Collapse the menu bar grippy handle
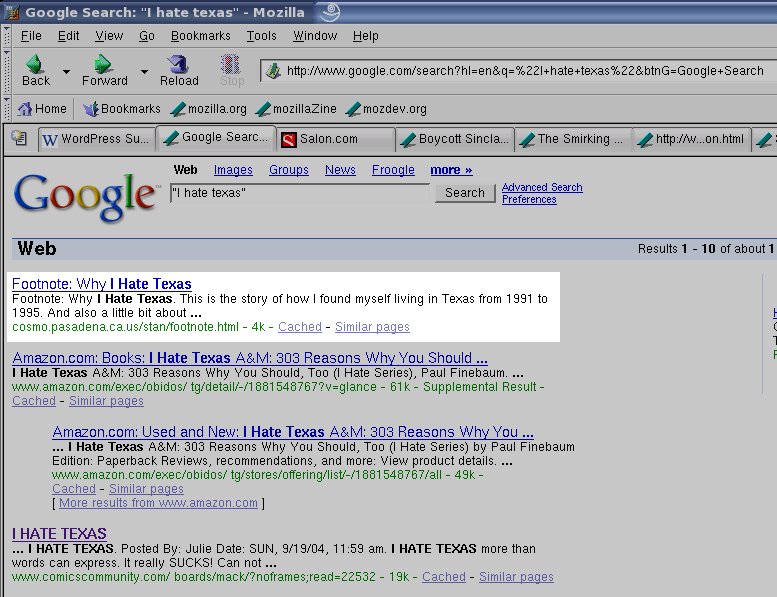777x597 pixels. [x=6, y=36]
